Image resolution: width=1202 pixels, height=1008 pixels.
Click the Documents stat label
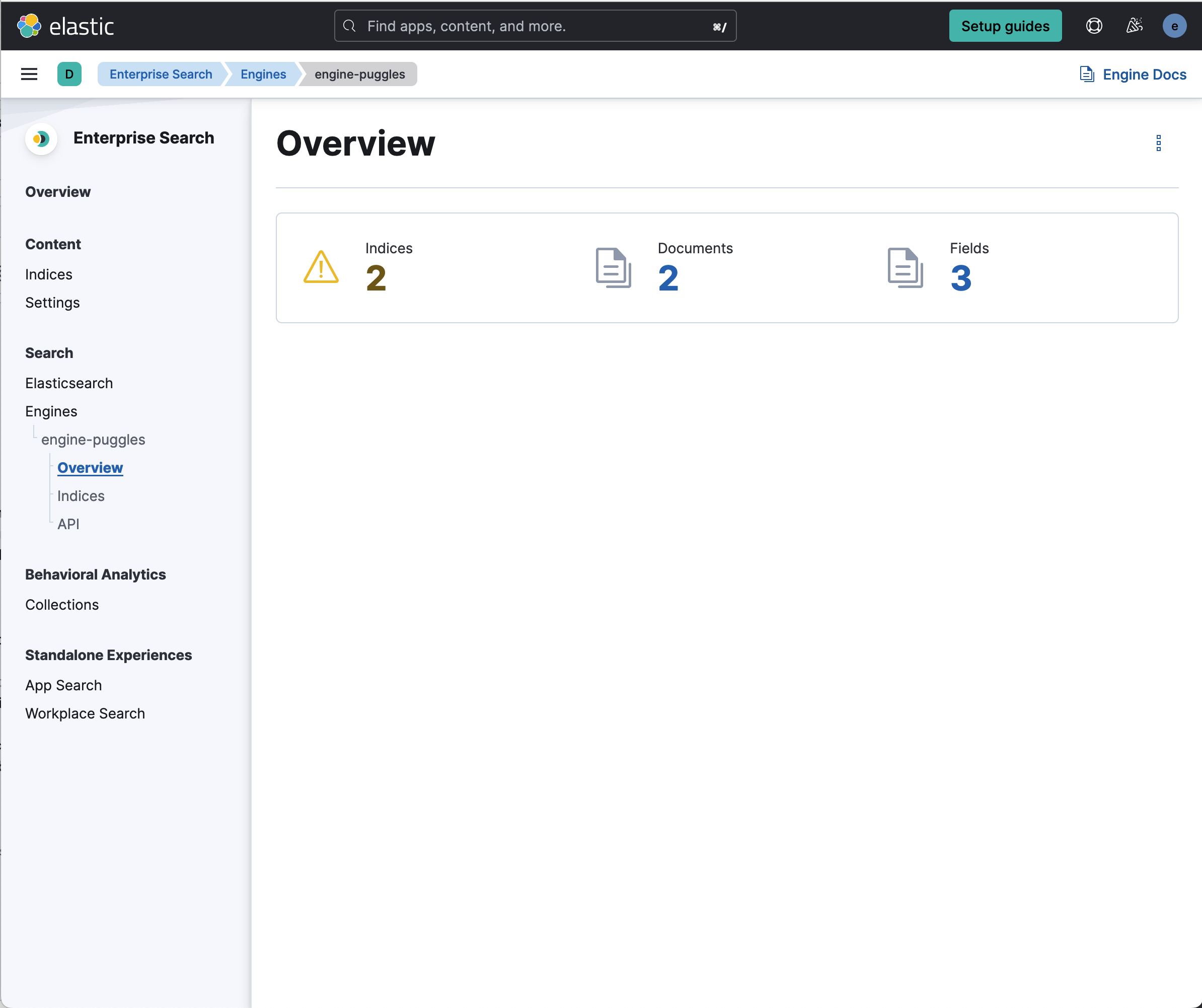(695, 248)
